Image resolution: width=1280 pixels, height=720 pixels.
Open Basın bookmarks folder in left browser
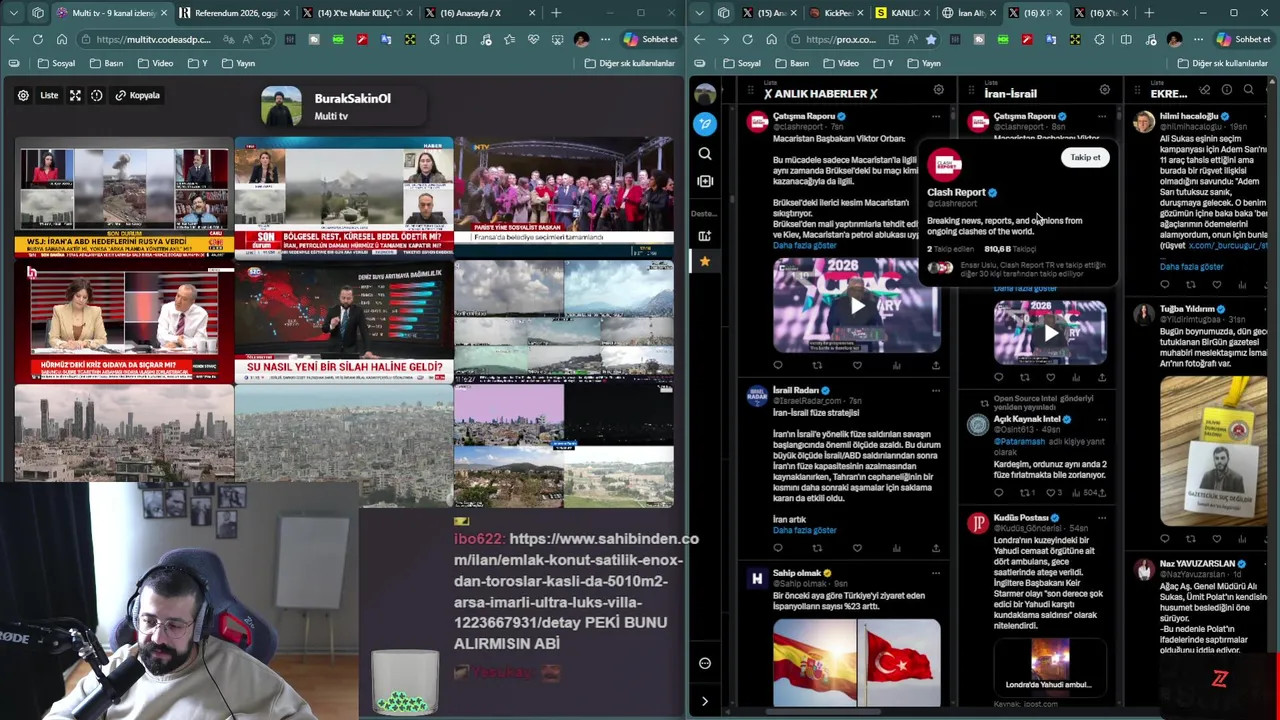107,63
